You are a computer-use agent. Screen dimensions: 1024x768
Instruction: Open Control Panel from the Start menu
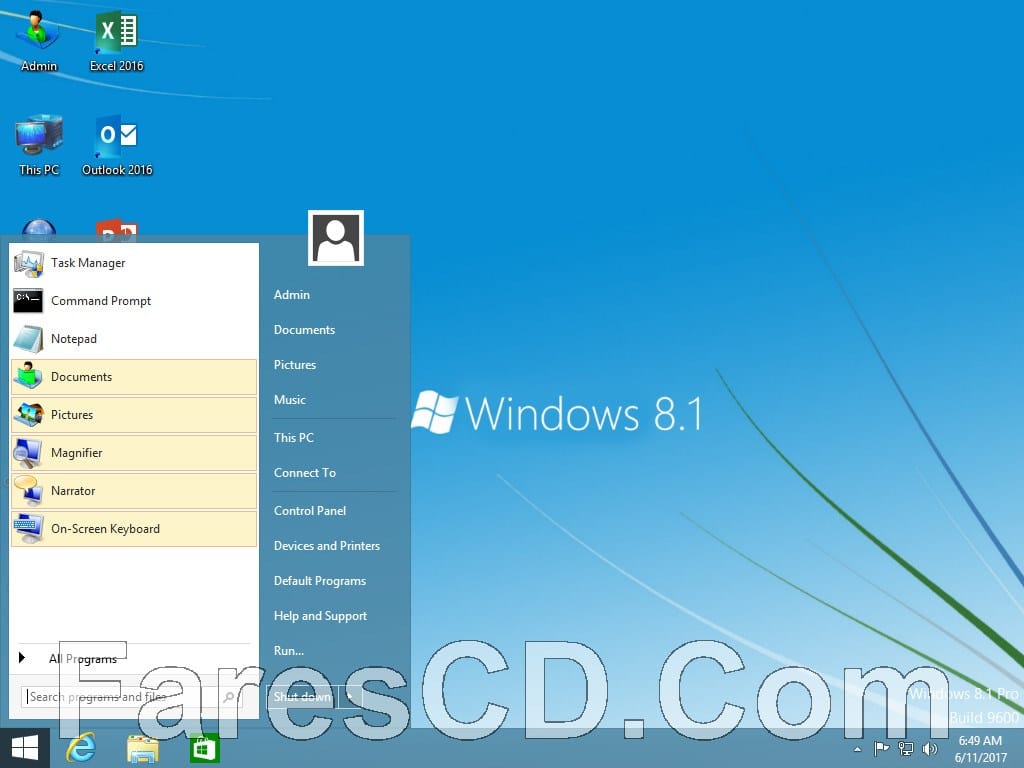pyautogui.click(x=310, y=511)
